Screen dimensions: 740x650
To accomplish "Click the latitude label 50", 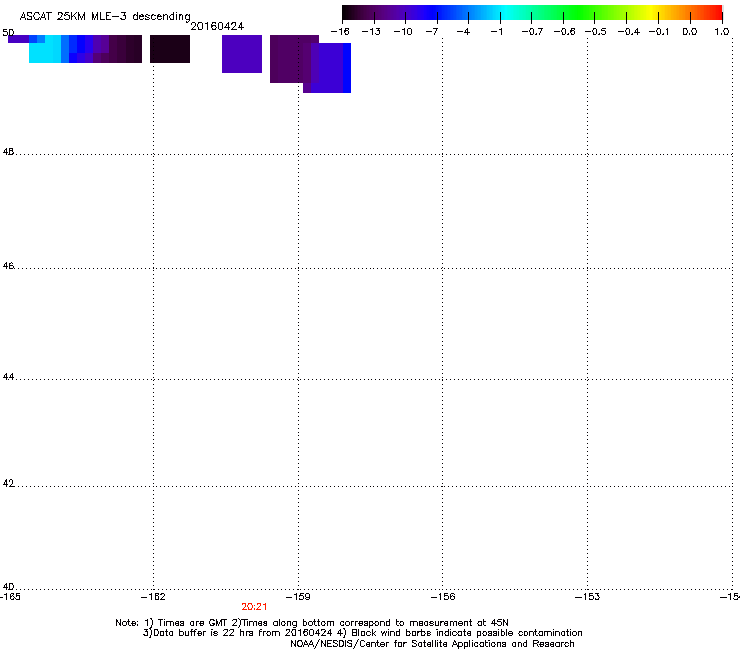I will point(8,33).
